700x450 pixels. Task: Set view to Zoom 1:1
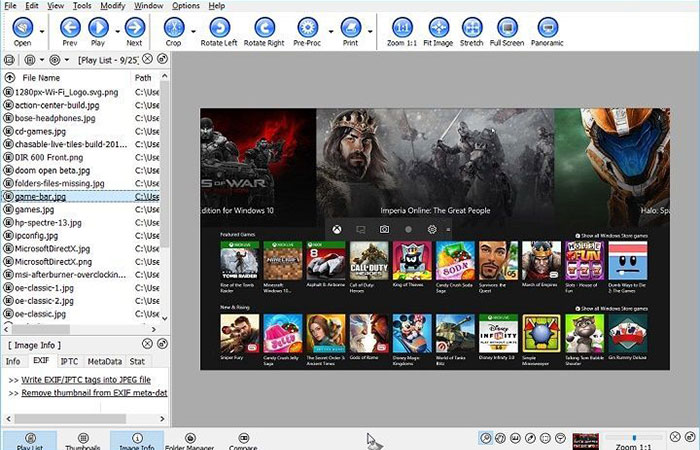[402, 28]
